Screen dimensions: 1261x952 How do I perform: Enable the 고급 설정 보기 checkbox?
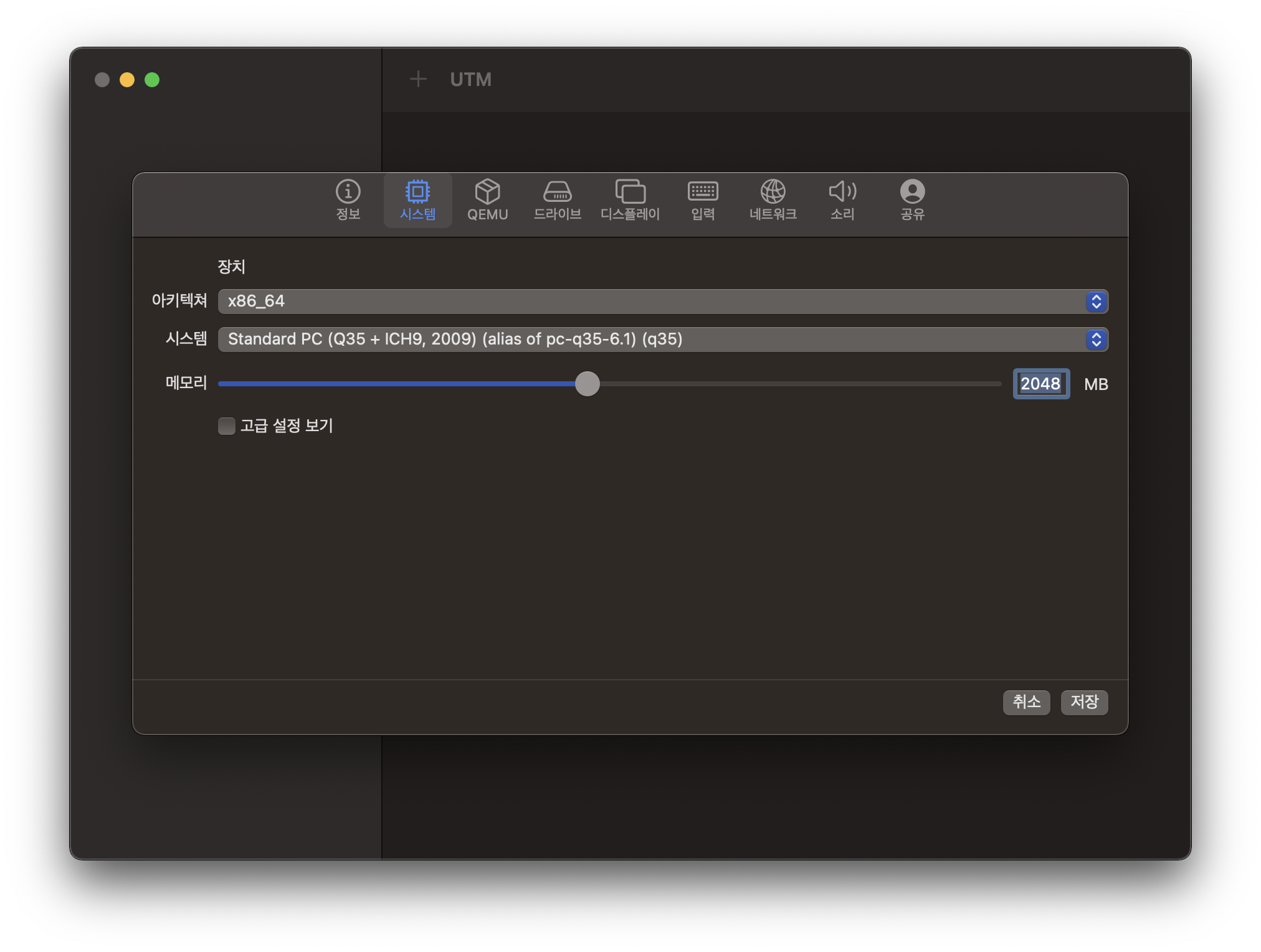tap(227, 426)
